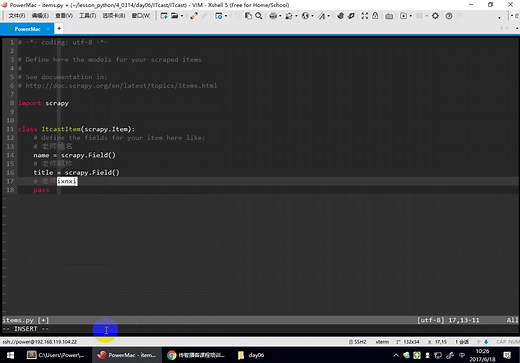The height and width of the screenshot is (363, 520).
Task: Click the blue down arrow in status bar
Action: click(x=486, y=342)
